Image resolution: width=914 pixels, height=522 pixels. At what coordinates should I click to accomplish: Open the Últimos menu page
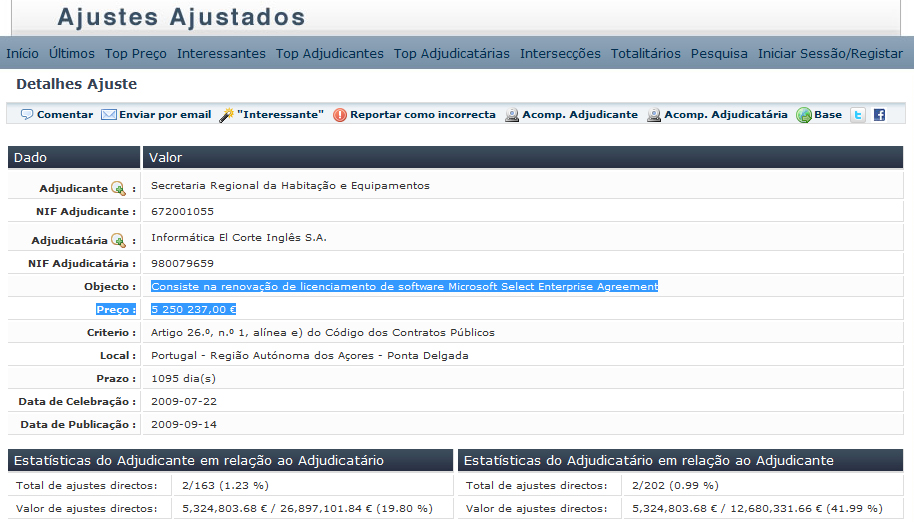72,53
